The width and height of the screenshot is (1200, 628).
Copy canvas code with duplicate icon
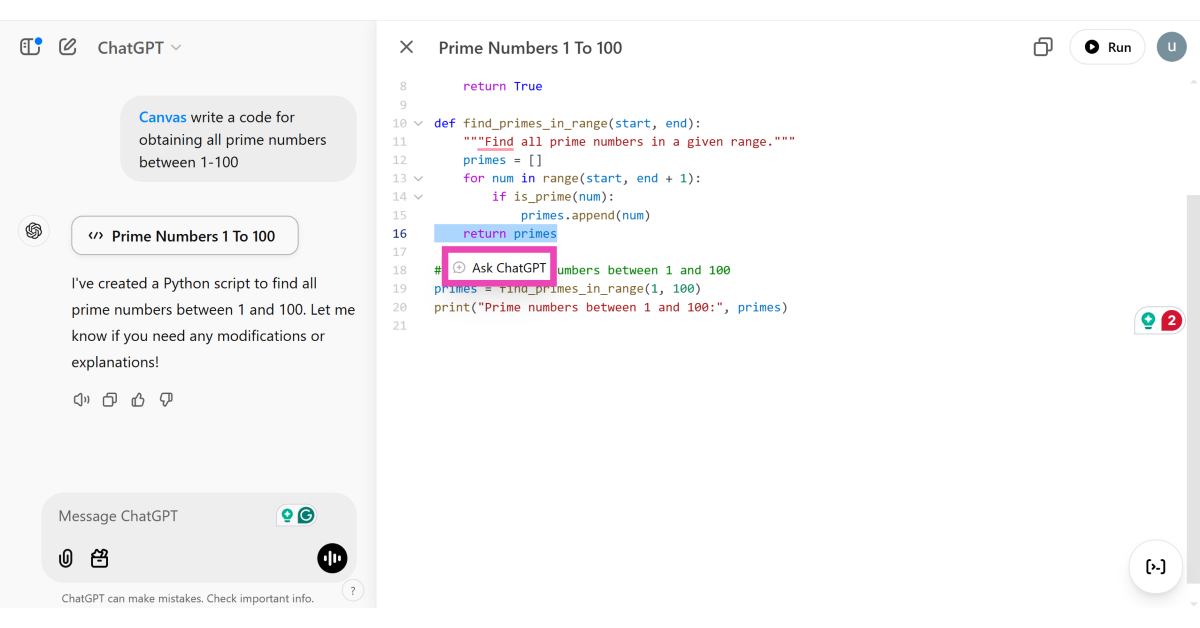(1043, 47)
